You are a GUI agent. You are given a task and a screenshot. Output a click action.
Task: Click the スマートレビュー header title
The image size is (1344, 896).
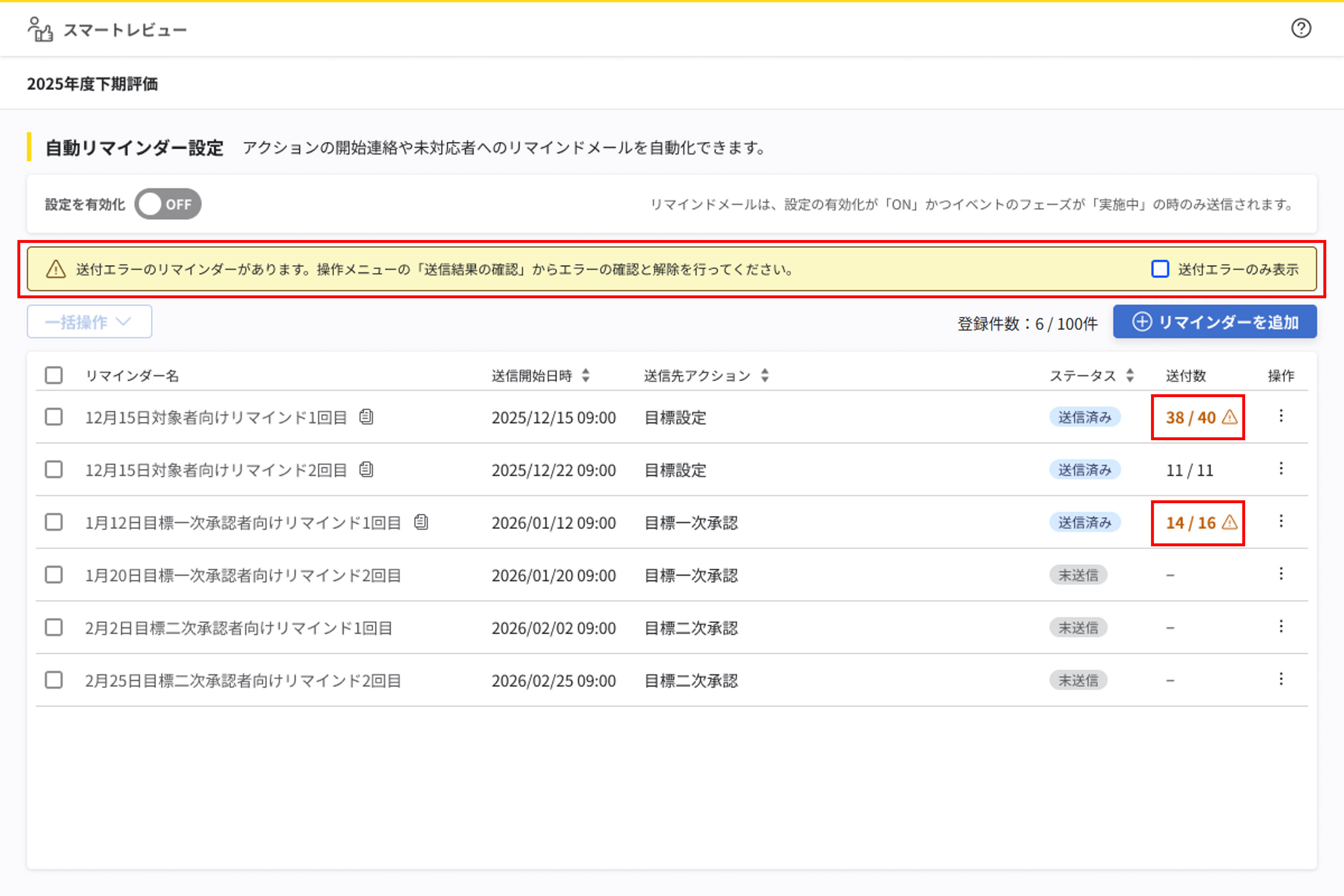125,30
